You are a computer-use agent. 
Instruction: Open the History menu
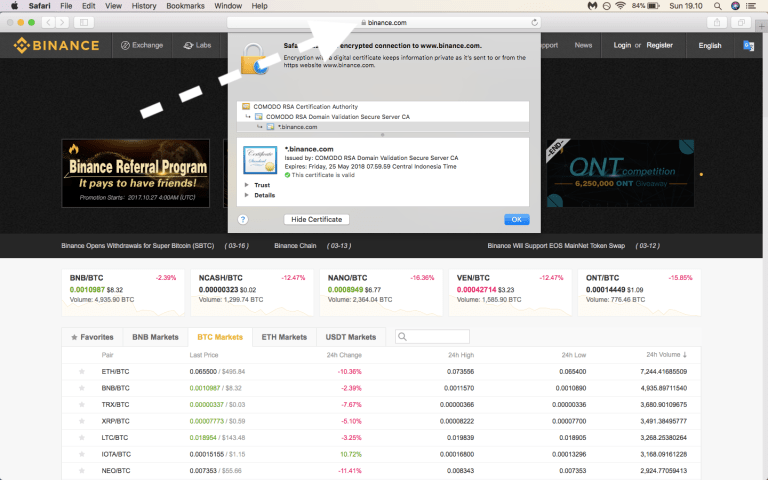coord(144,6)
